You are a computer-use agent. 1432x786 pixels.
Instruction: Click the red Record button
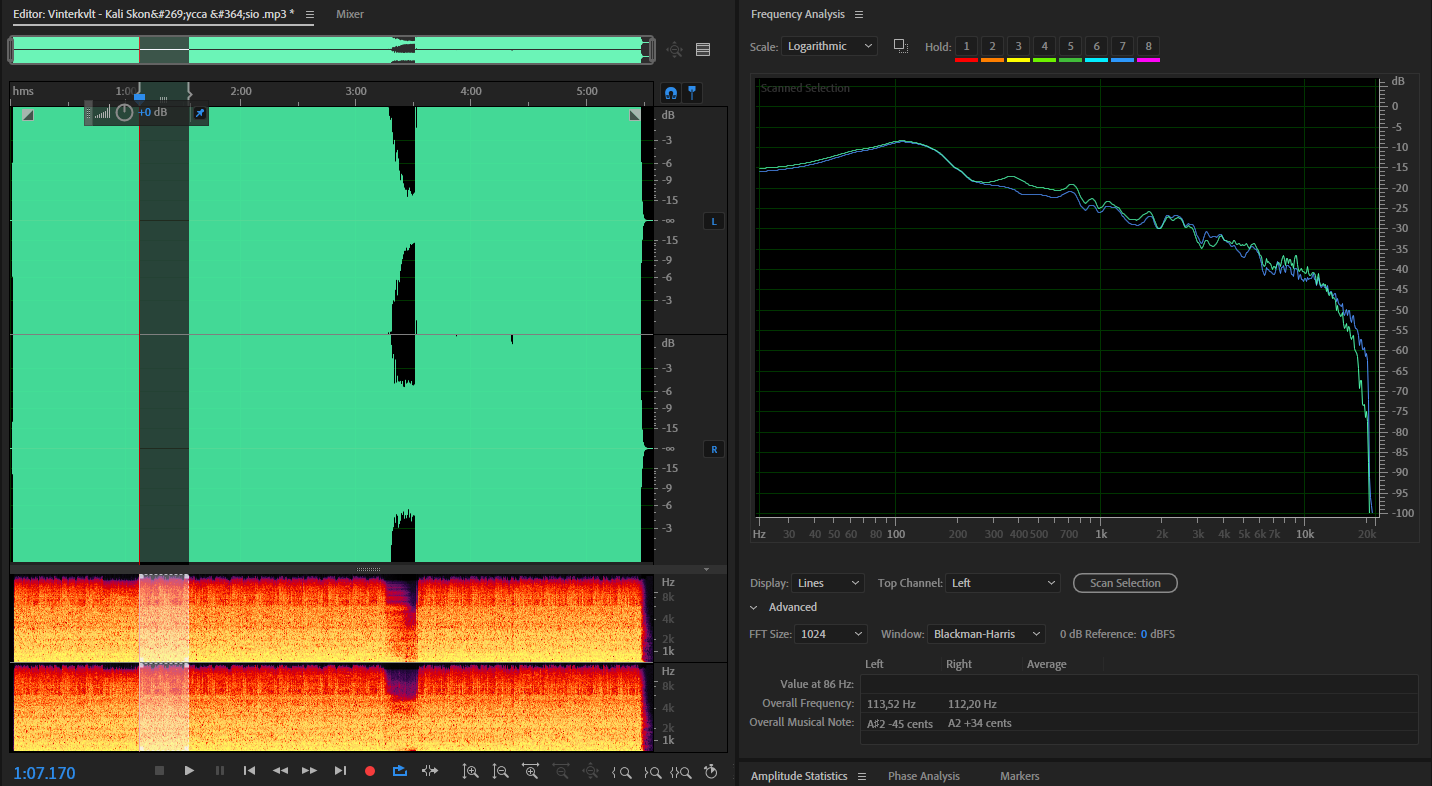370,770
